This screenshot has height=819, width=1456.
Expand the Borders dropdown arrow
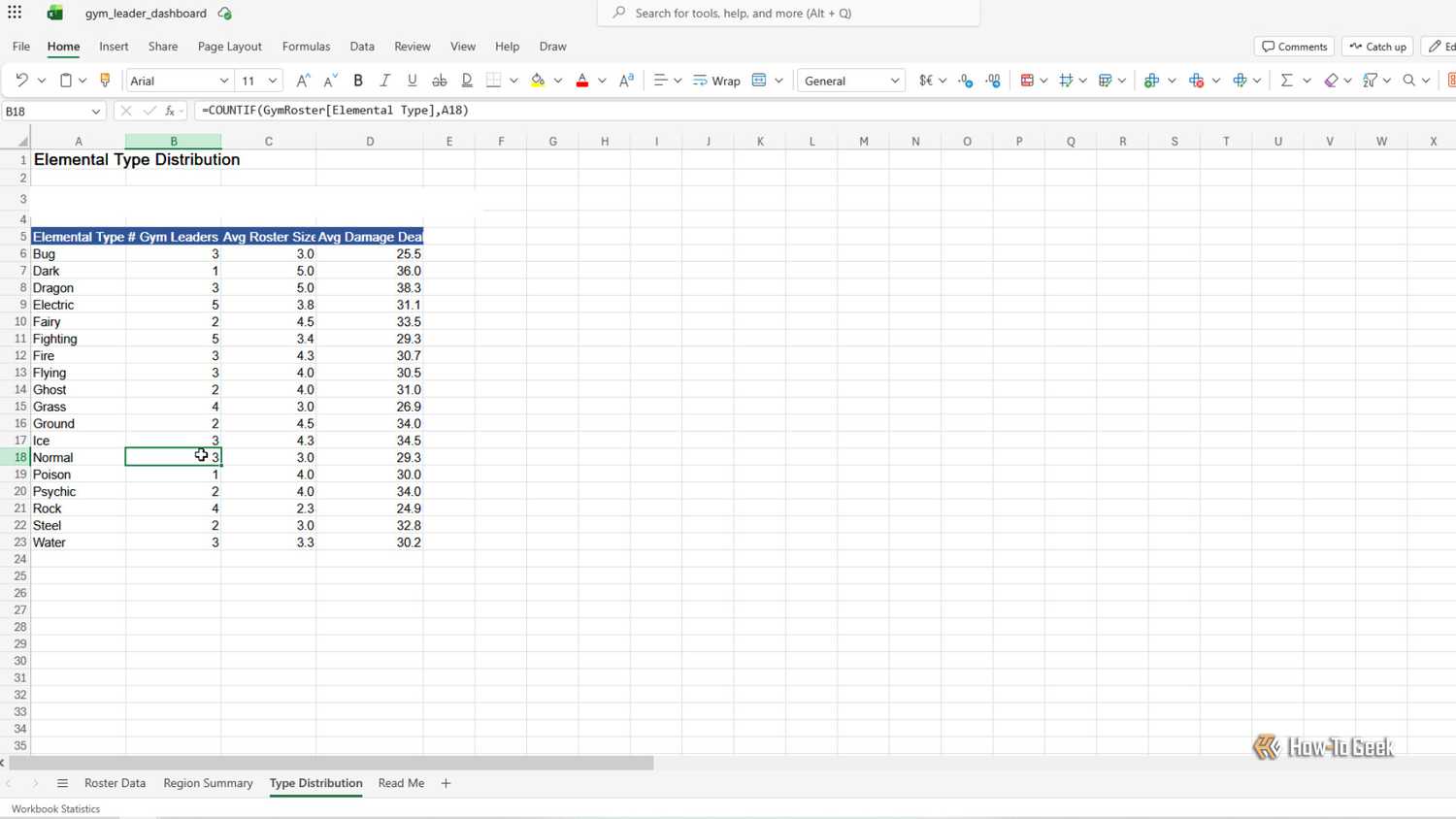click(513, 81)
